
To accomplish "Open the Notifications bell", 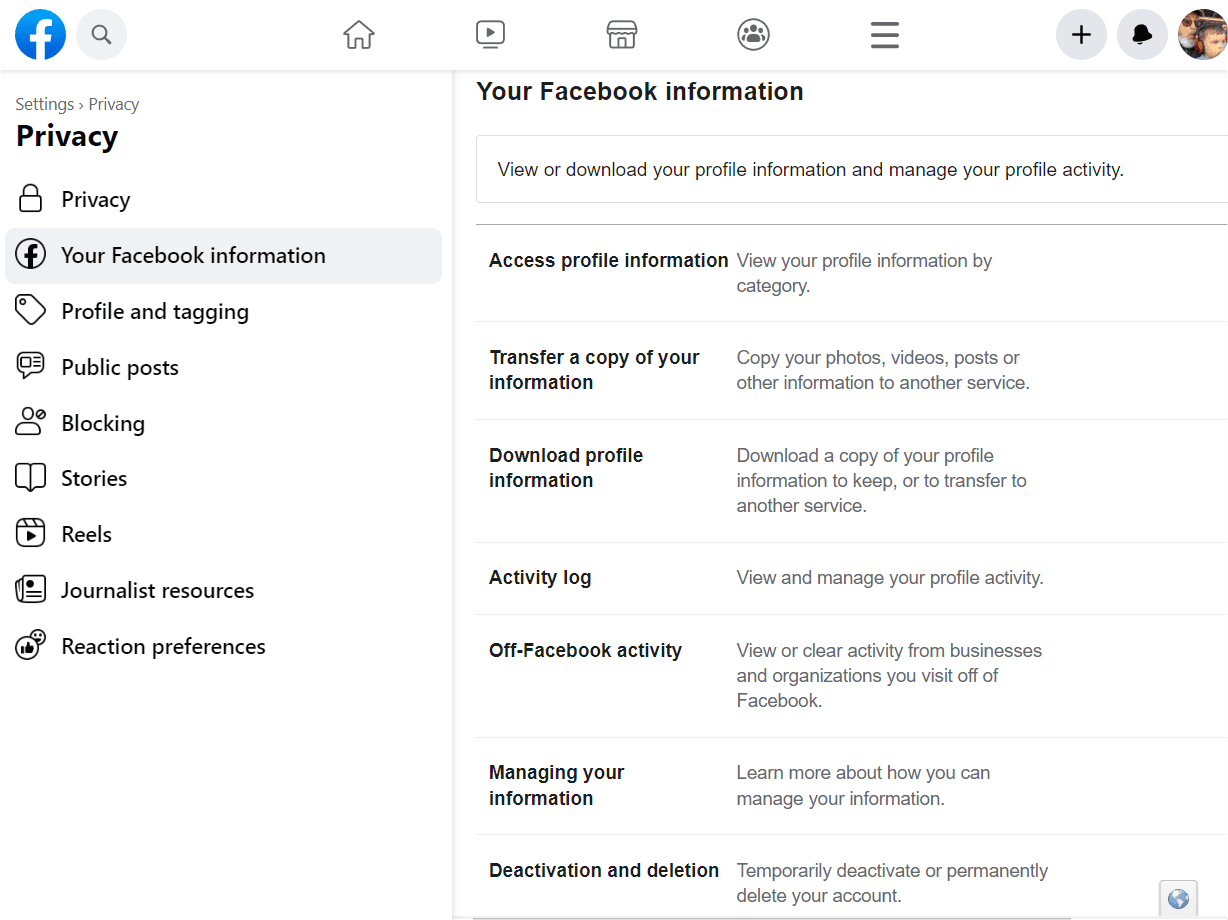I will (1142, 34).
